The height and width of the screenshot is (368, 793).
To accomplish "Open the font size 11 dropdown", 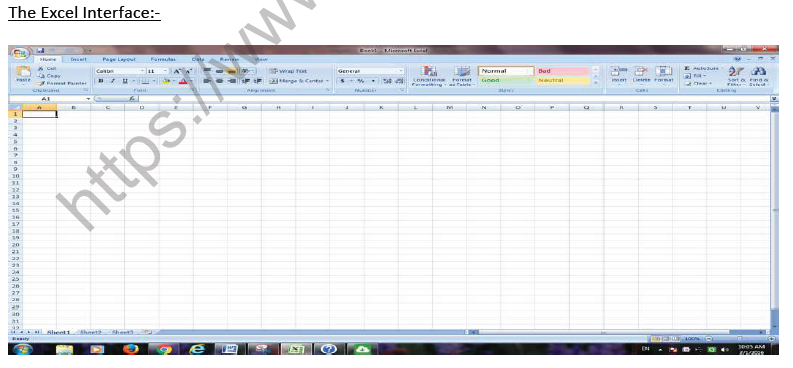I will coord(166,71).
